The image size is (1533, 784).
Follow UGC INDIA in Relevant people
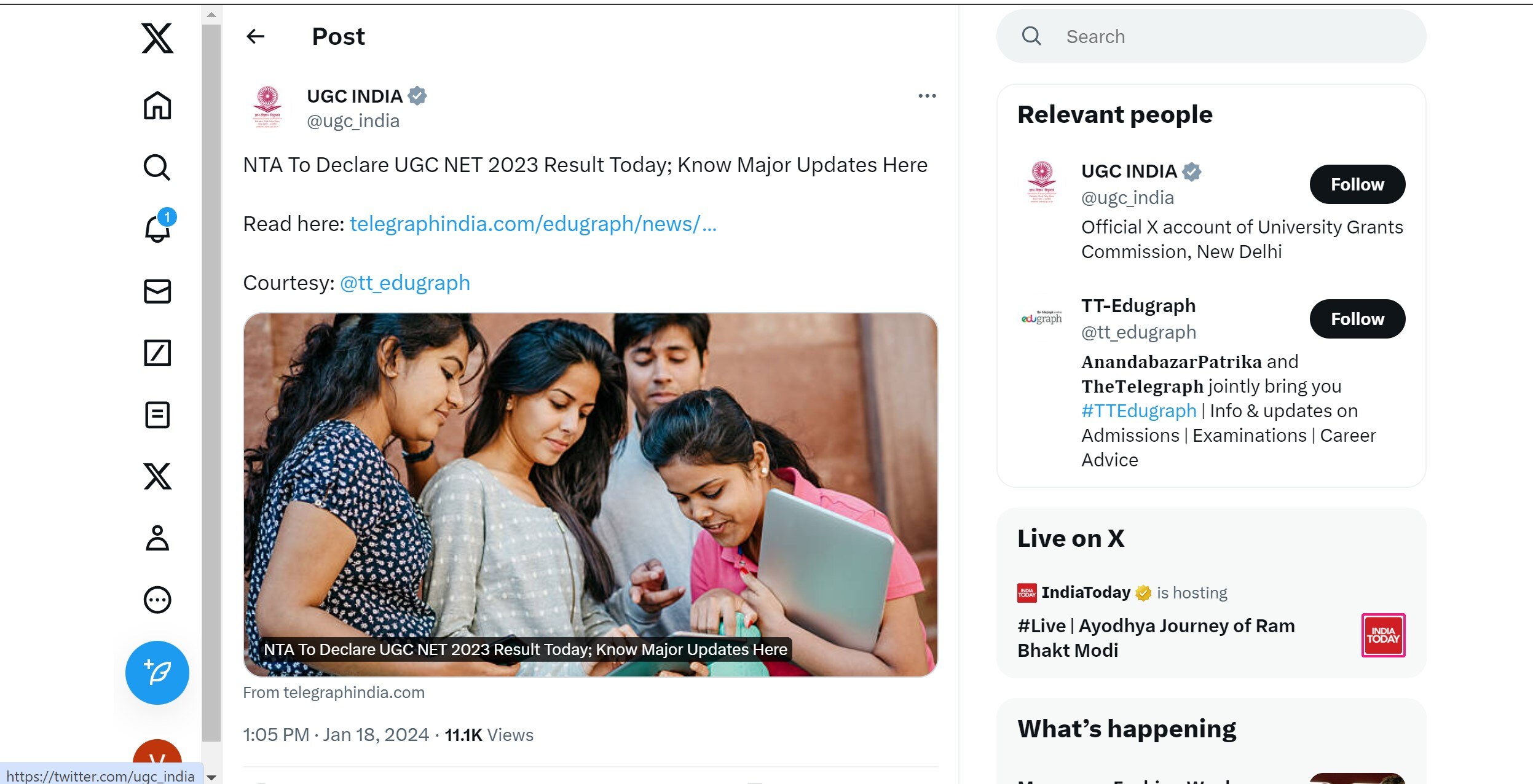point(1357,184)
